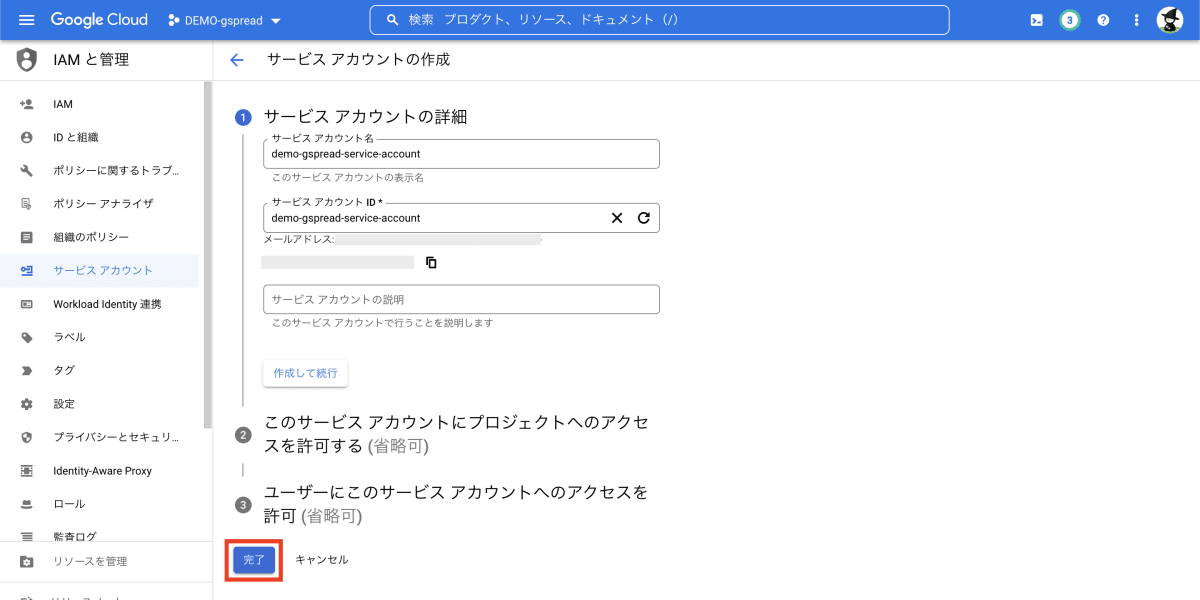The image size is (1200, 600).
Task: Open ポリシー アナライザ in sidebar
Action: [x=103, y=204]
